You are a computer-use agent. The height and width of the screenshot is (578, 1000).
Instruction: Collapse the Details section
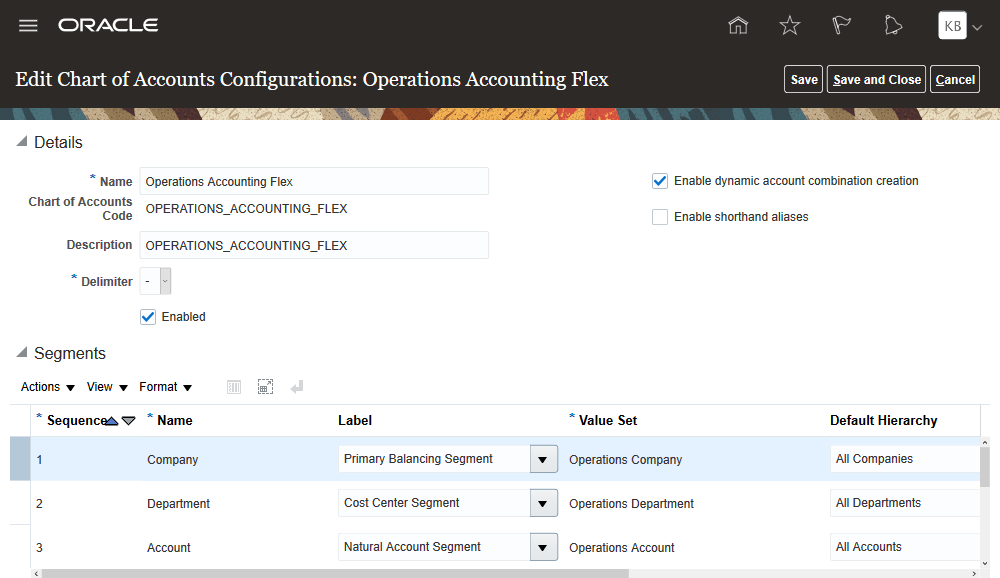22,143
